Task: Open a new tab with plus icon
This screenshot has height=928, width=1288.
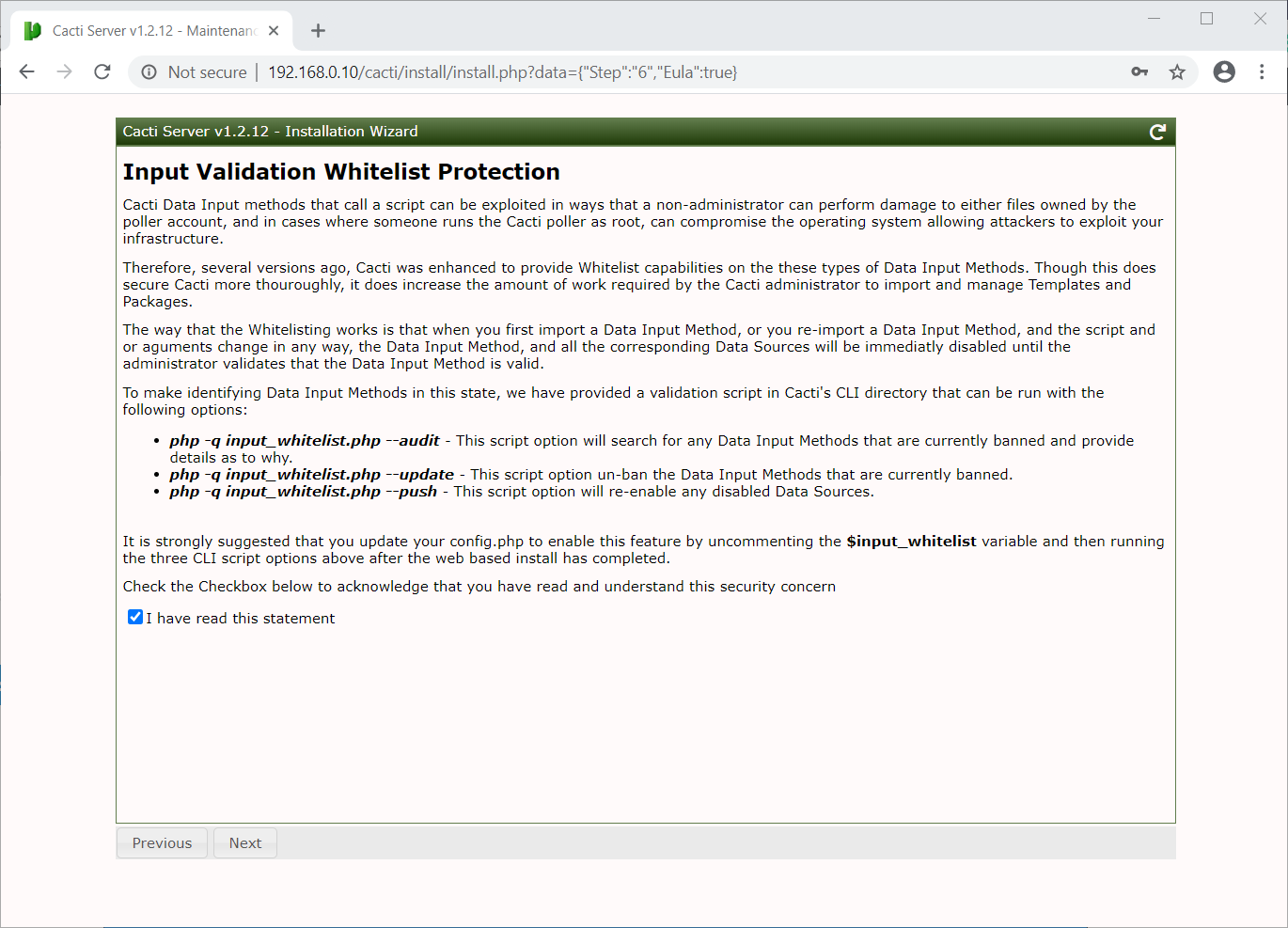Action: (x=318, y=31)
